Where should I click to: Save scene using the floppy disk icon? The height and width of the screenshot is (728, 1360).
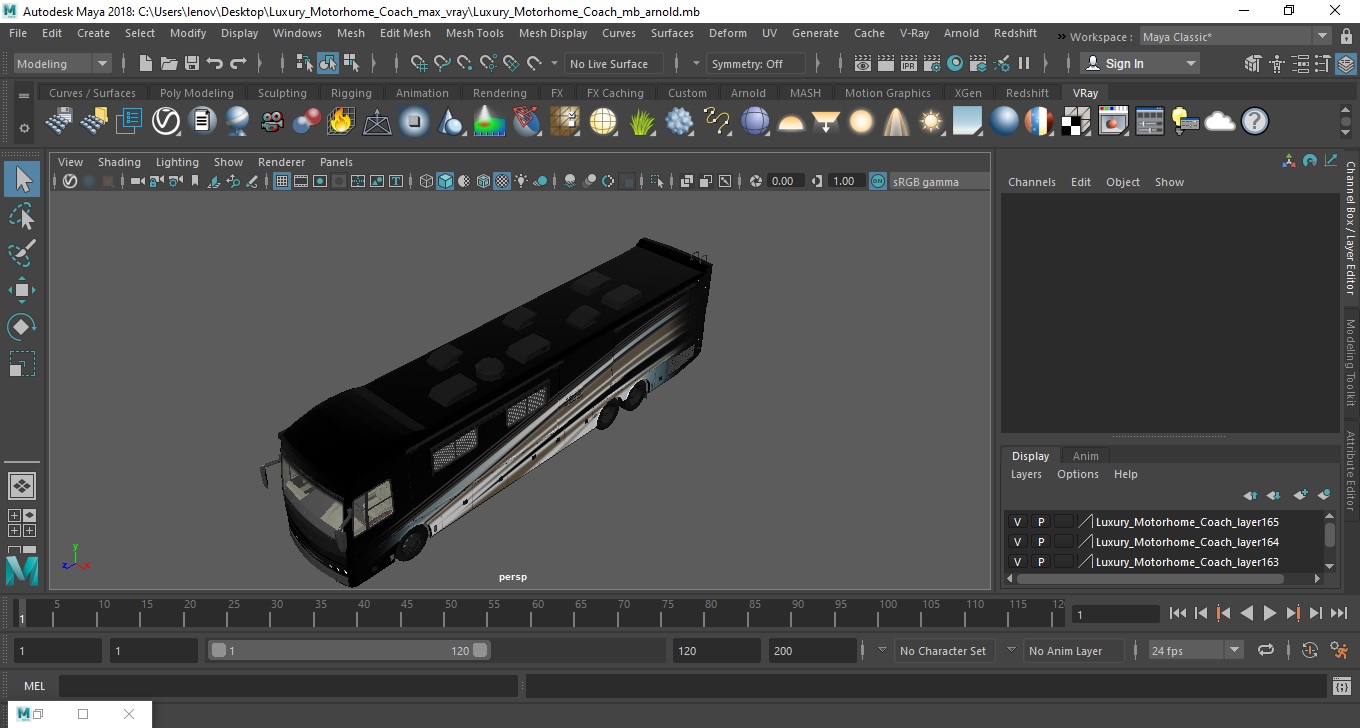[192, 63]
